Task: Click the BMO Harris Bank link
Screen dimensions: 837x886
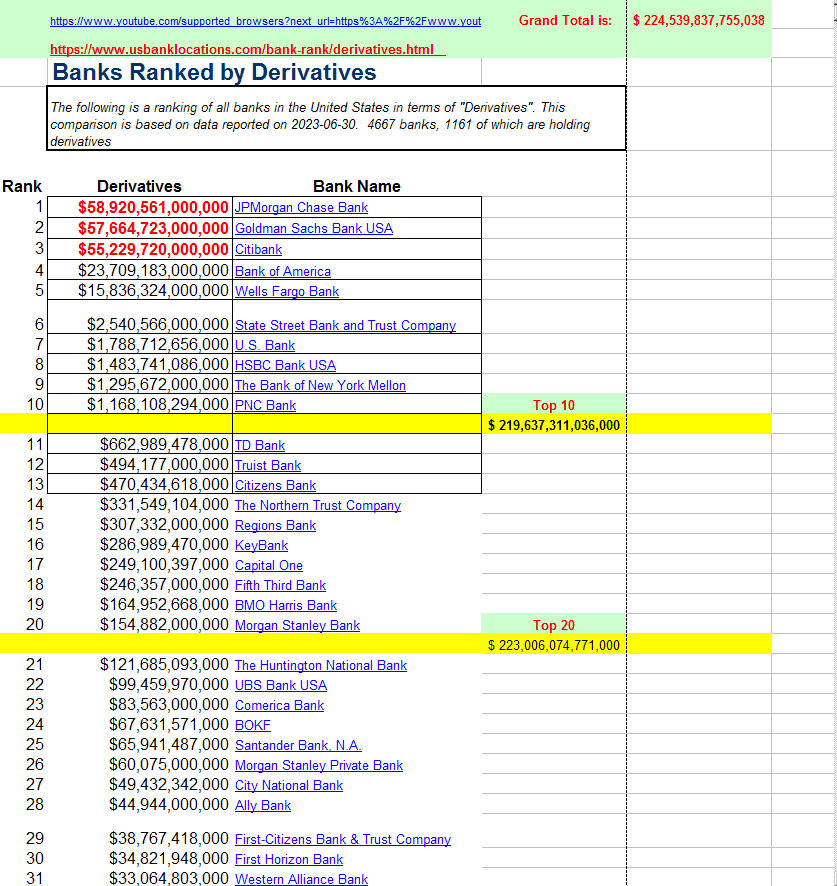Action: 286,606
